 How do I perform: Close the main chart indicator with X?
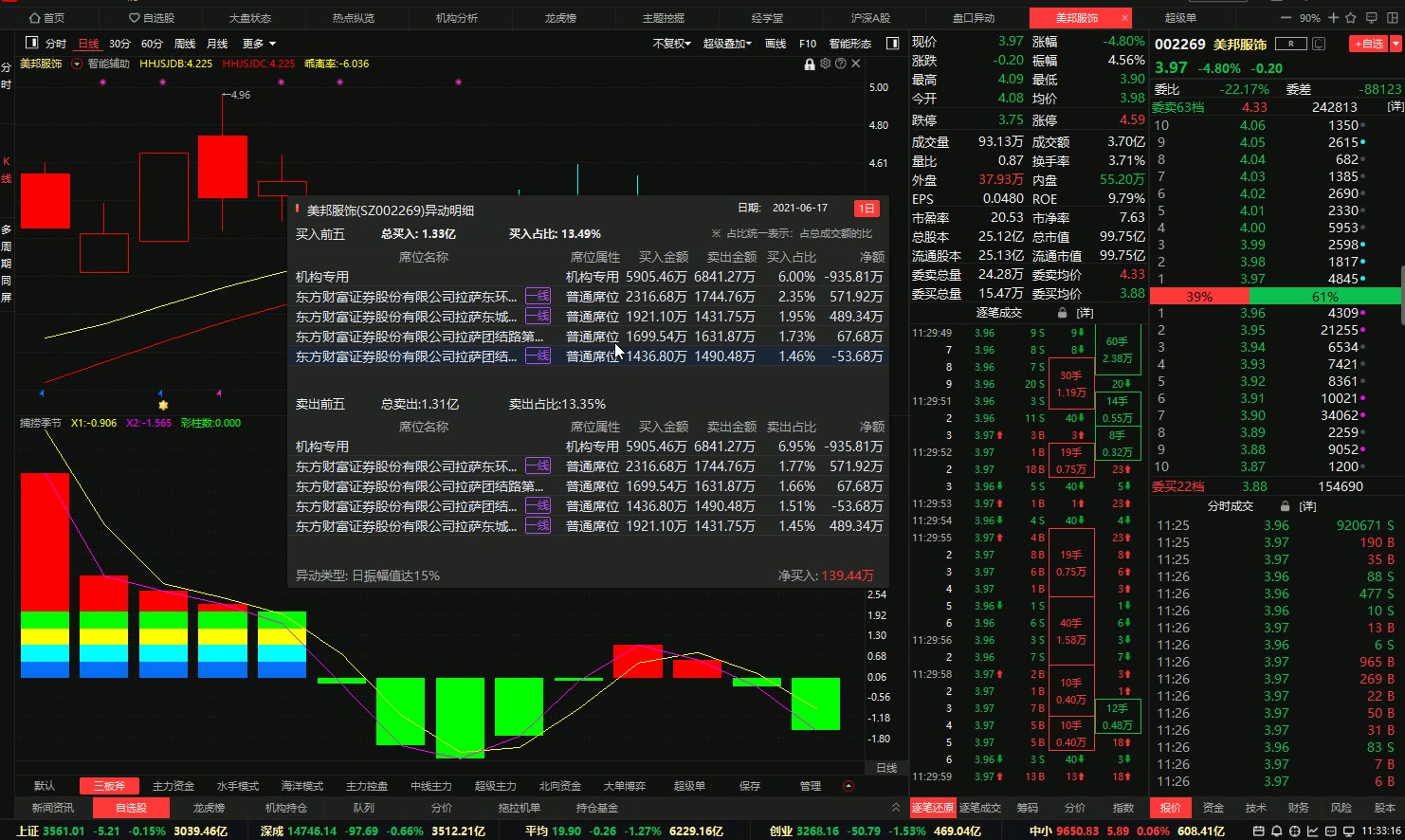[855, 64]
